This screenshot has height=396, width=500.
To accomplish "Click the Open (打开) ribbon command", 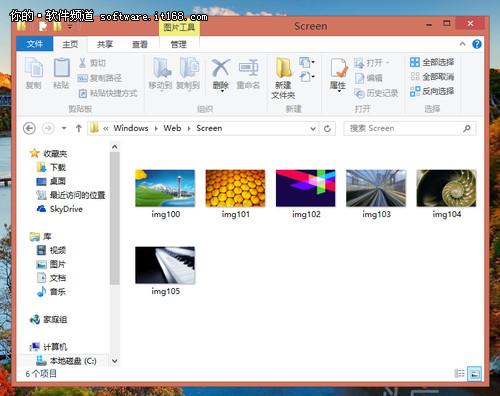I will pos(372,63).
